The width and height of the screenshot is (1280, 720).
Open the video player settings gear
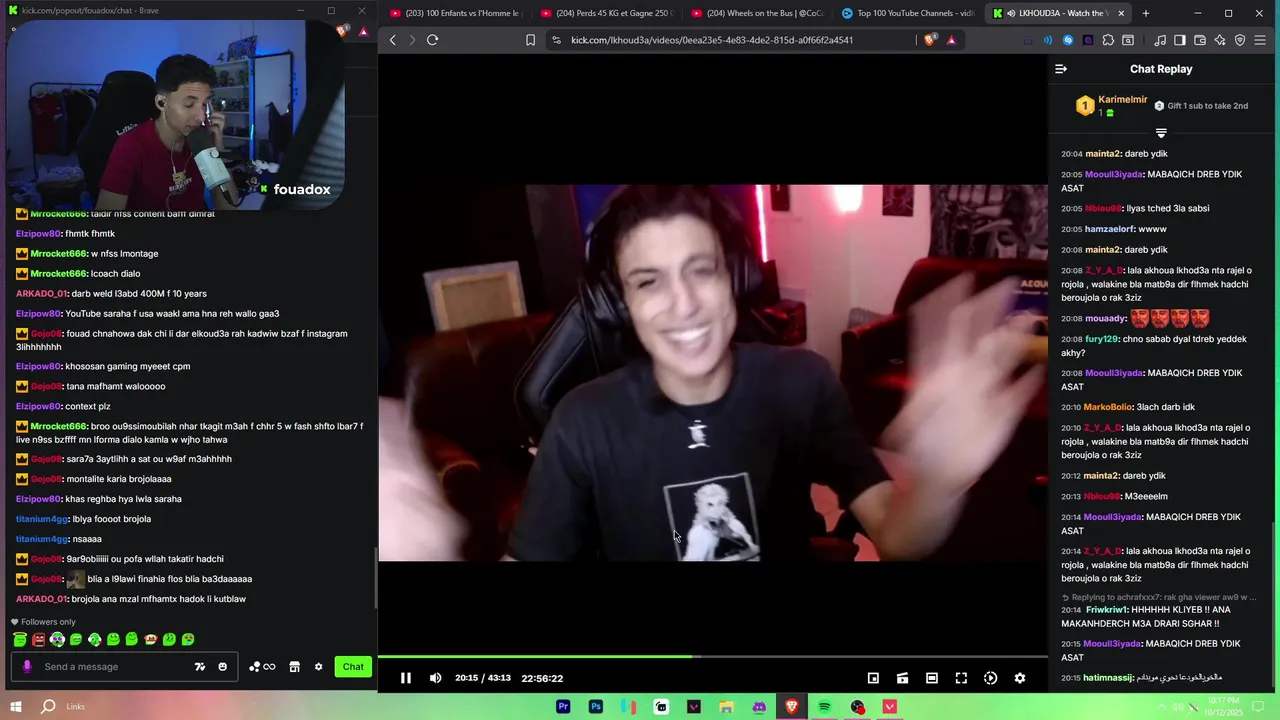point(1019,678)
